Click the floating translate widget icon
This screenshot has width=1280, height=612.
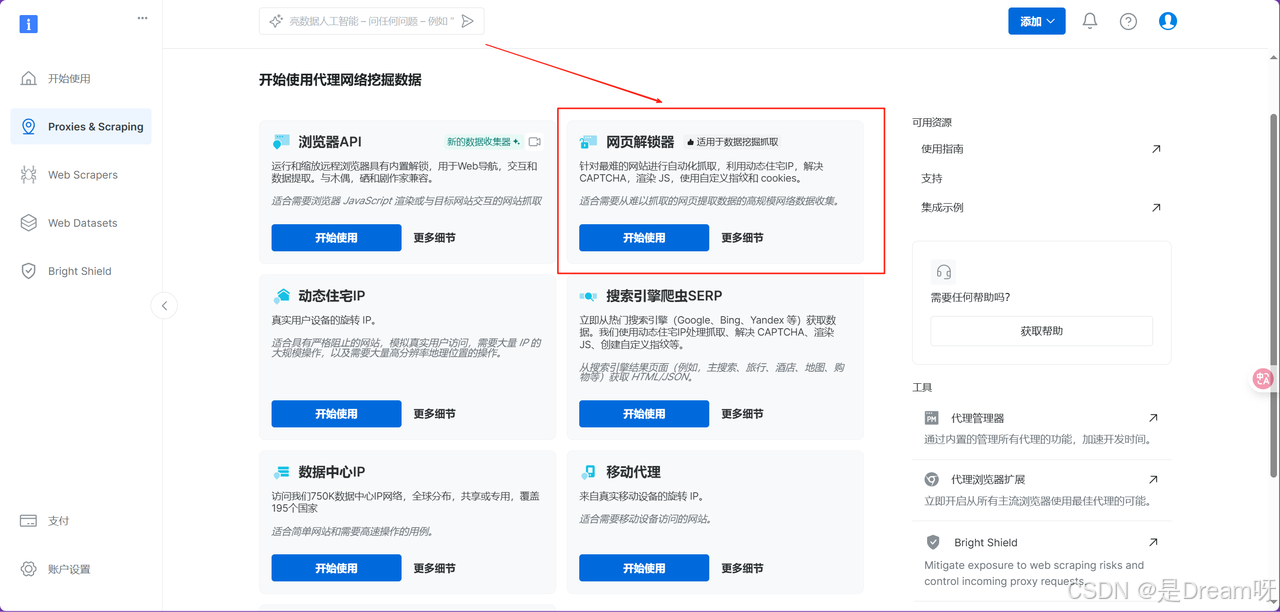(1264, 379)
